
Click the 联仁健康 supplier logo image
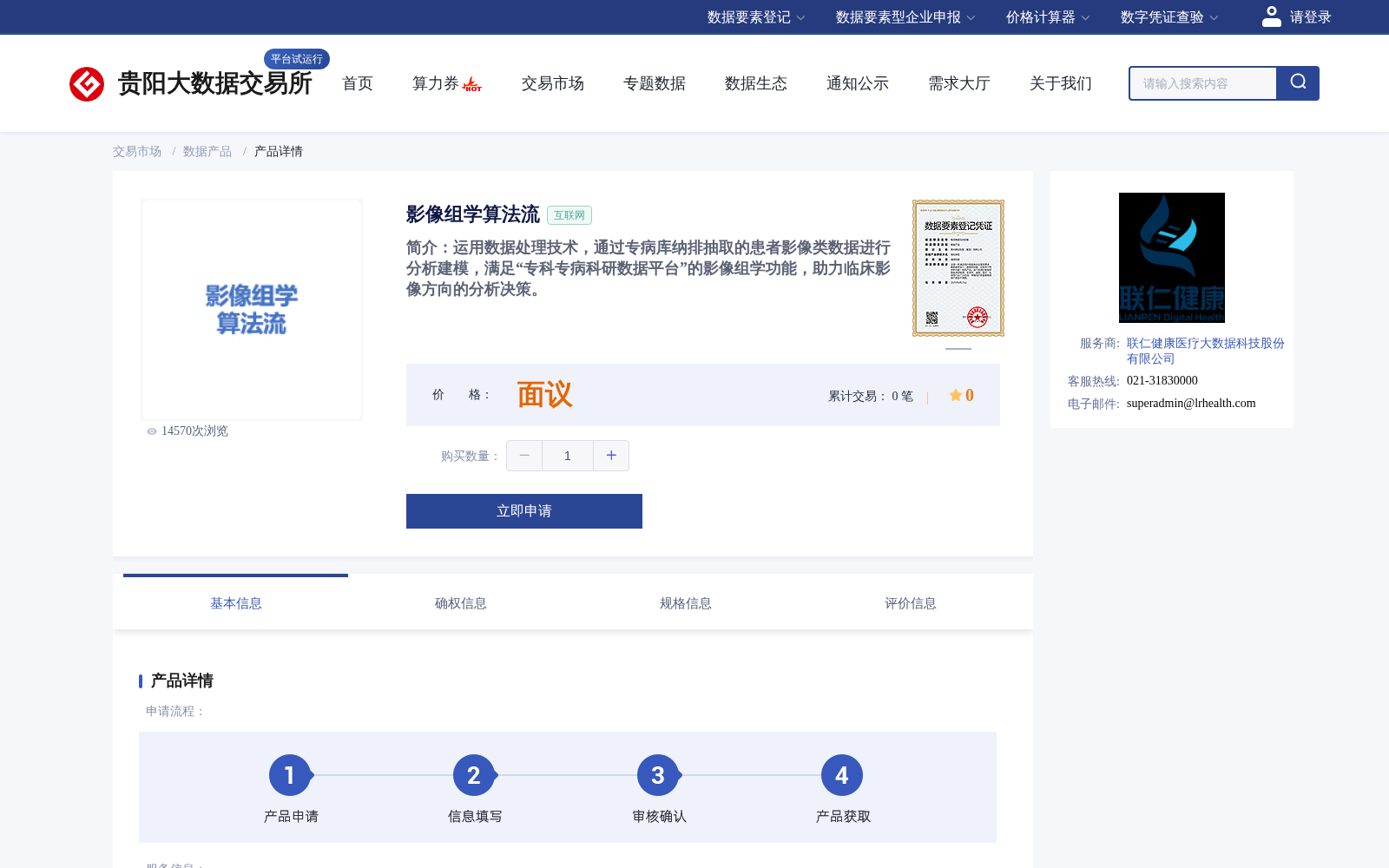tap(1172, 258)
